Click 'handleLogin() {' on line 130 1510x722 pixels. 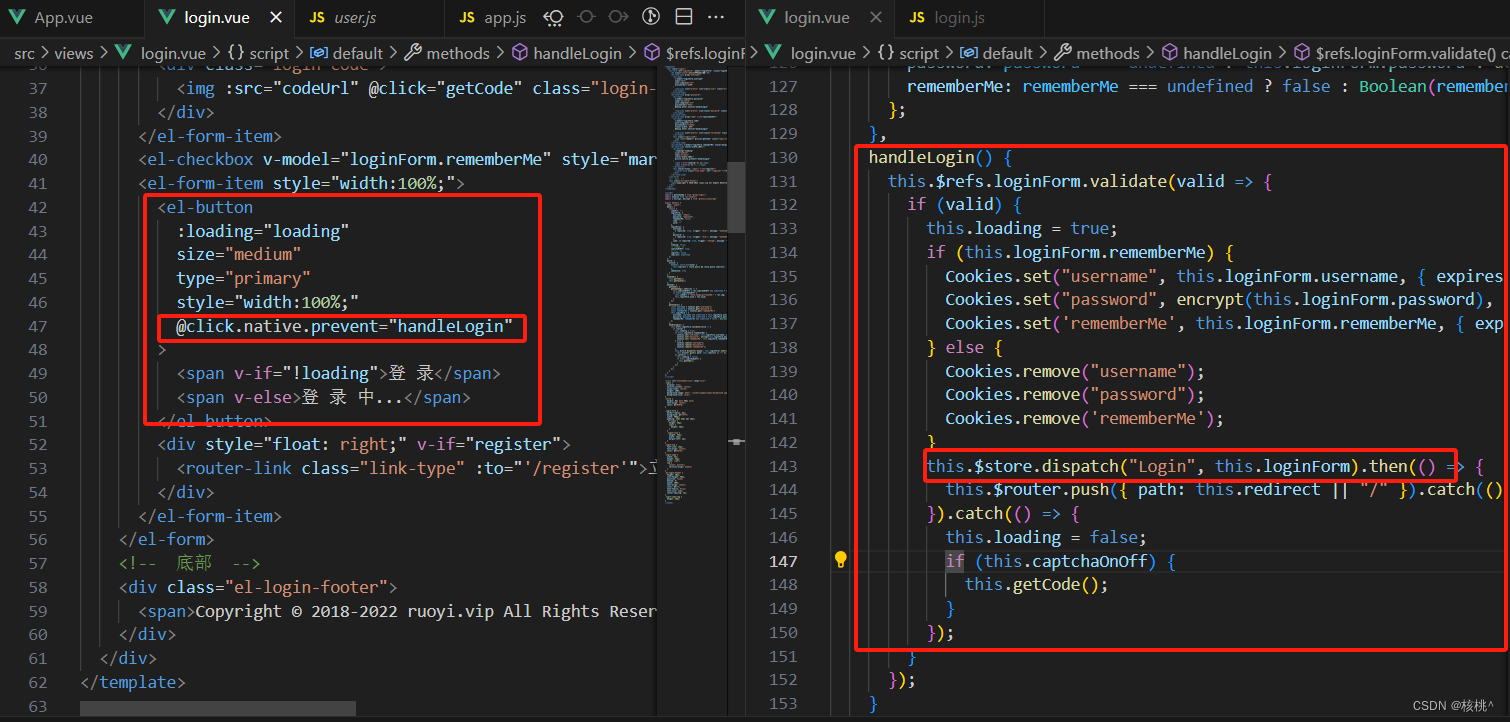click(x=941, y=158)
